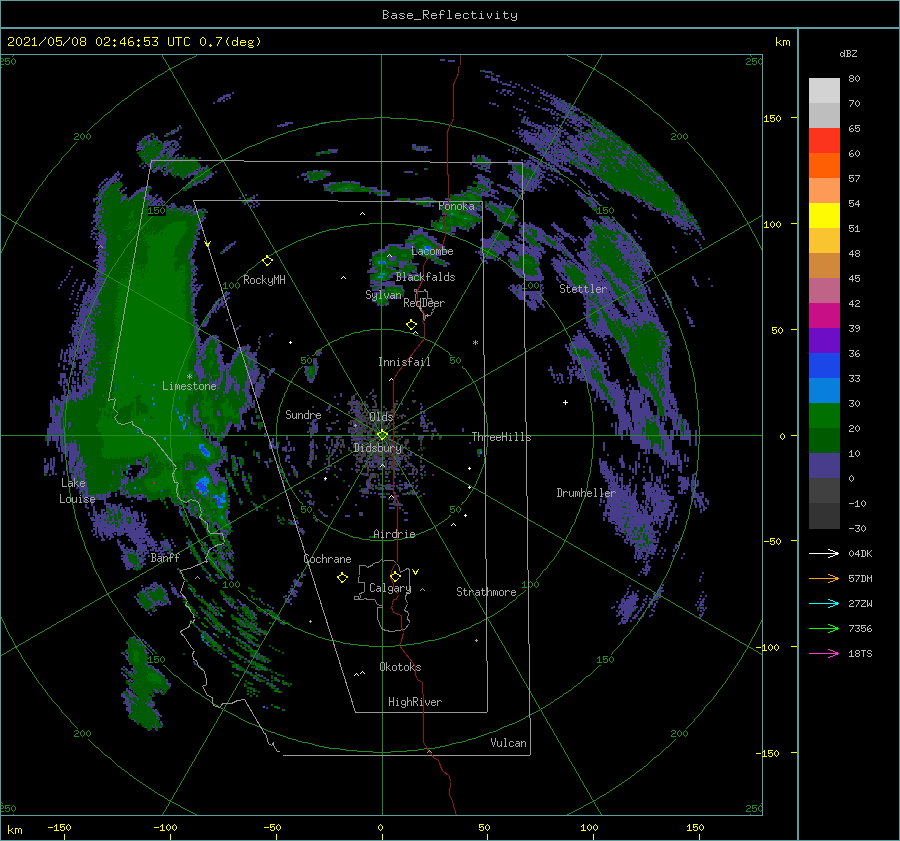Click the RockyMH label
The height and width of the screenshot is (841, 900).
[264, 280]
